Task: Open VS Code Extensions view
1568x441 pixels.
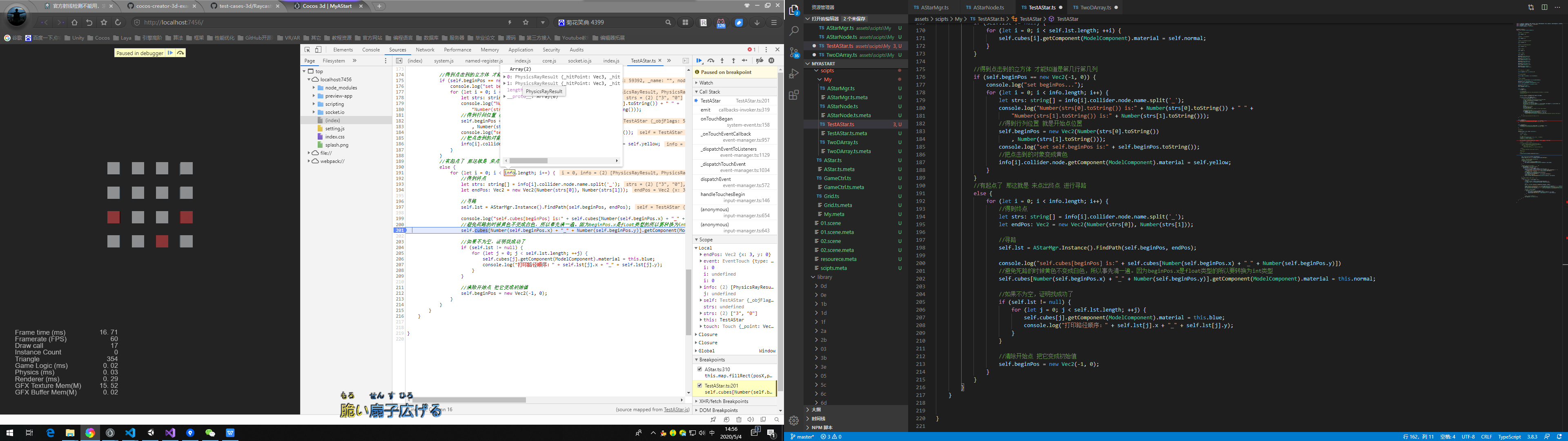Action: 794,95
